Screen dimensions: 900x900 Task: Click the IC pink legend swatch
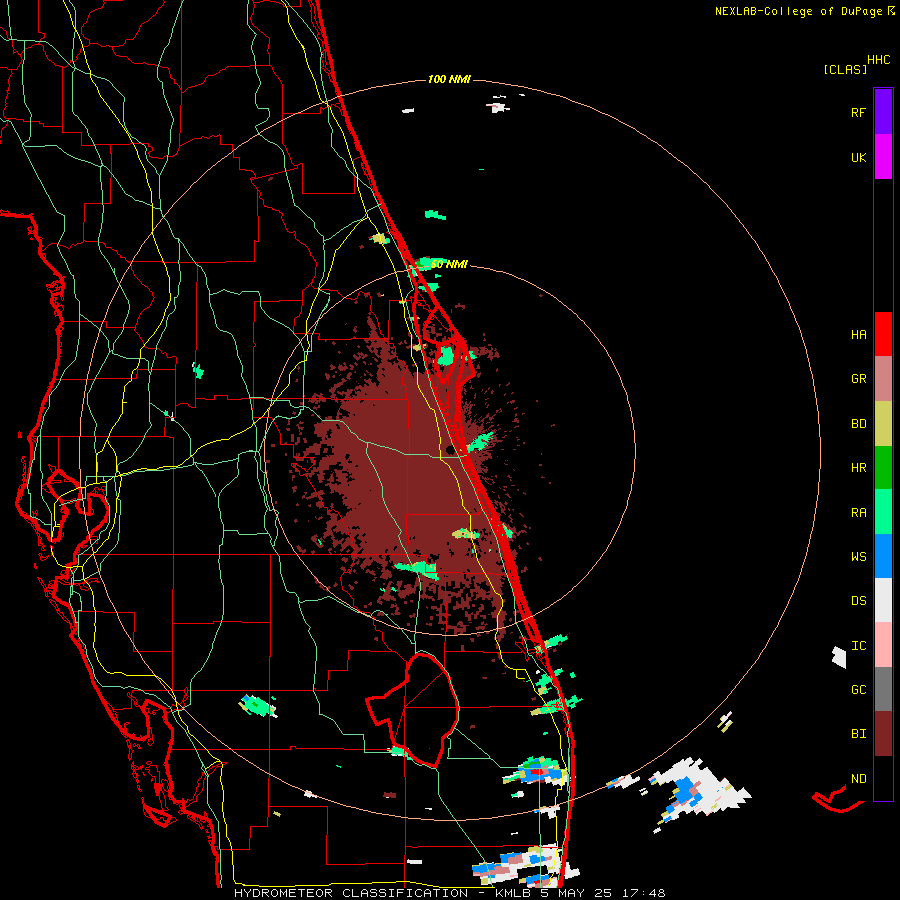pos(883,645)
